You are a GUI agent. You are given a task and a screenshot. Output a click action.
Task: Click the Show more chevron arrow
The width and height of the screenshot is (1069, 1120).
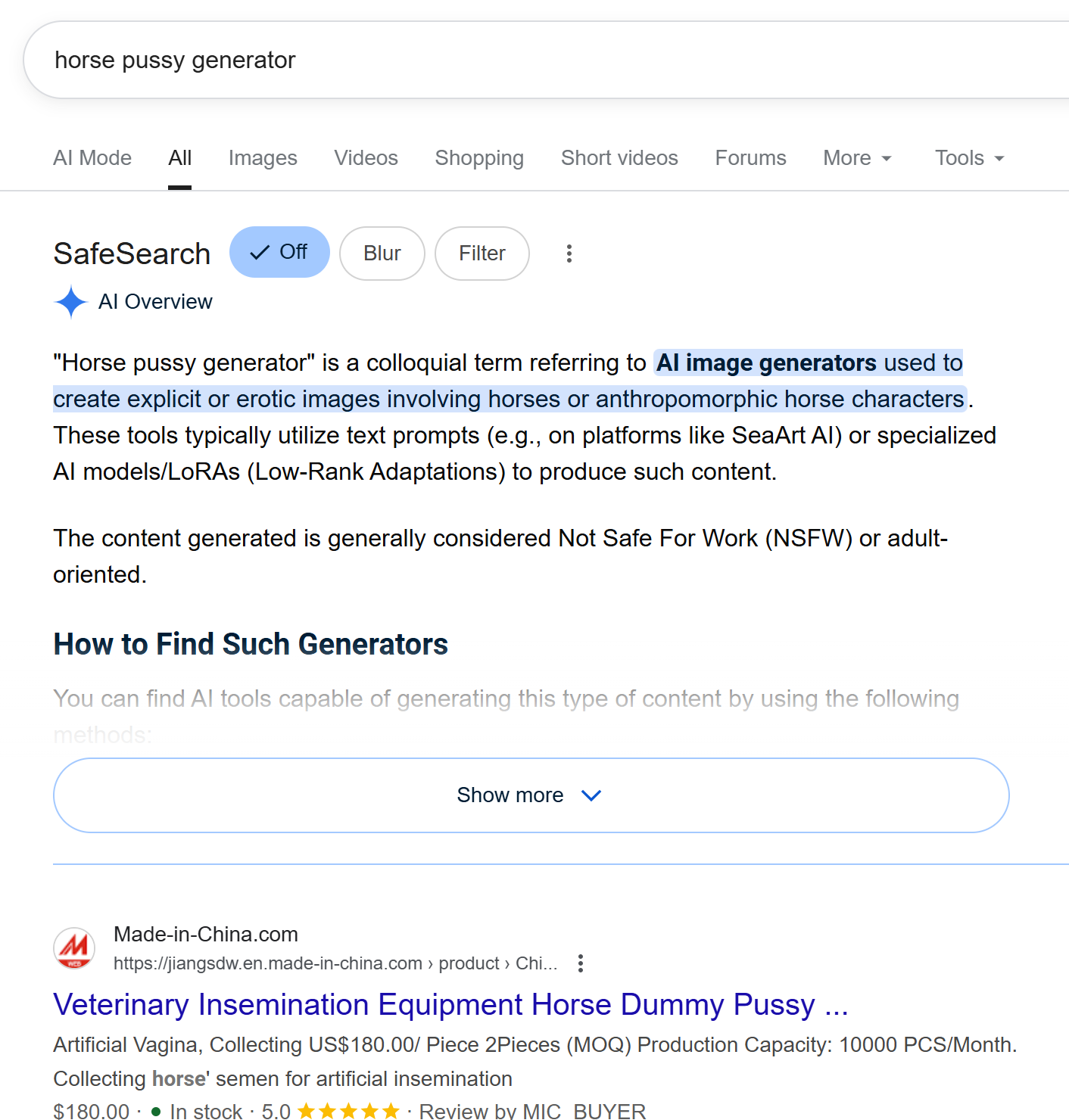tap(591, 795)
